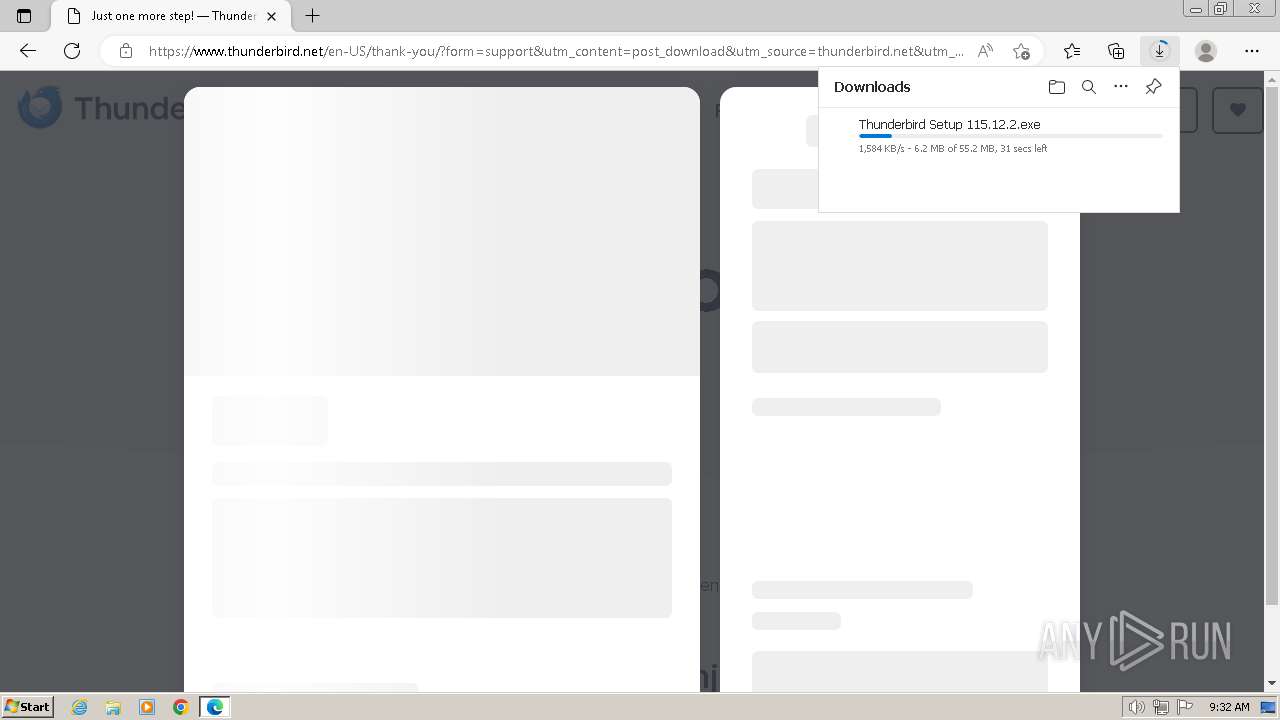Open the Windows Start menu
Image resolution: width=1280 pixels, height=720 pixels.
pyautogui.click(x=28, y=707)
